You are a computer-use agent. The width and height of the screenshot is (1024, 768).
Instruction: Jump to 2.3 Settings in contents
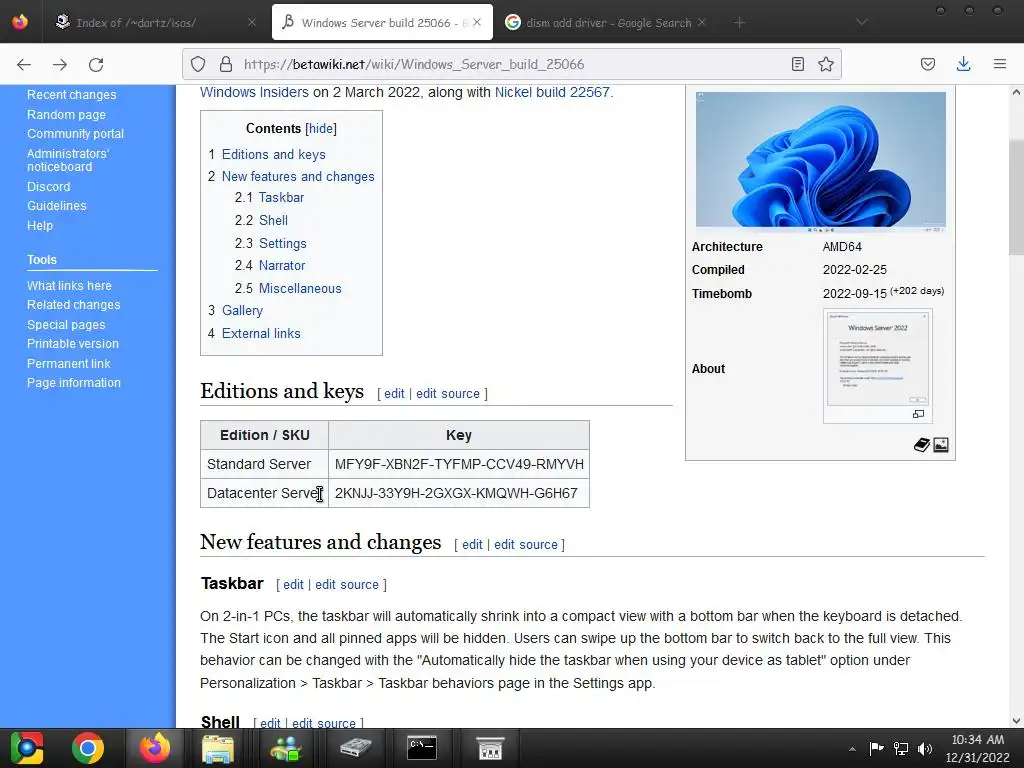(283, 243)
